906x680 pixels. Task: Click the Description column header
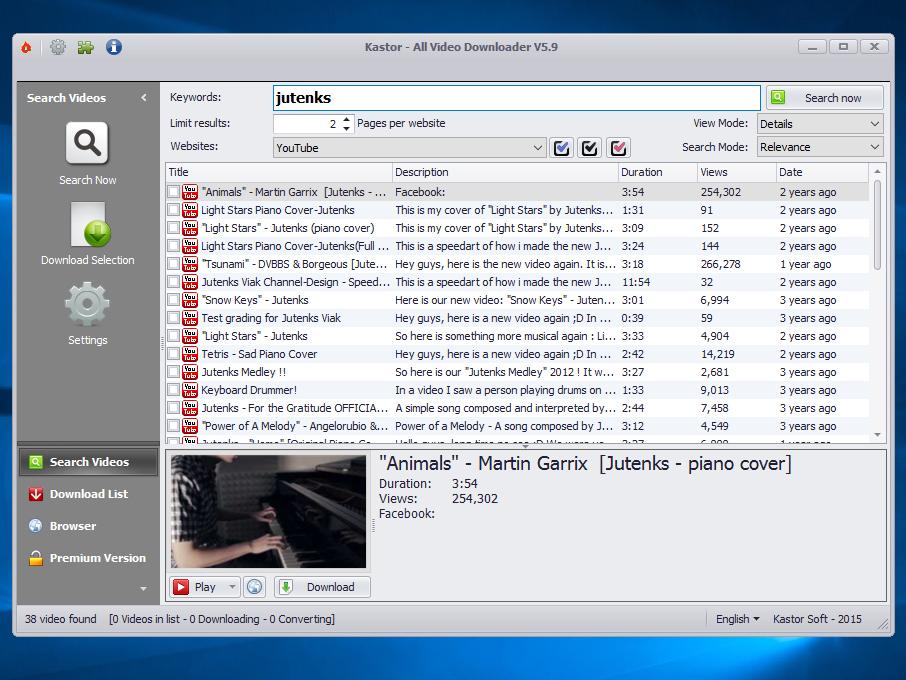click(x=505, y=172)
